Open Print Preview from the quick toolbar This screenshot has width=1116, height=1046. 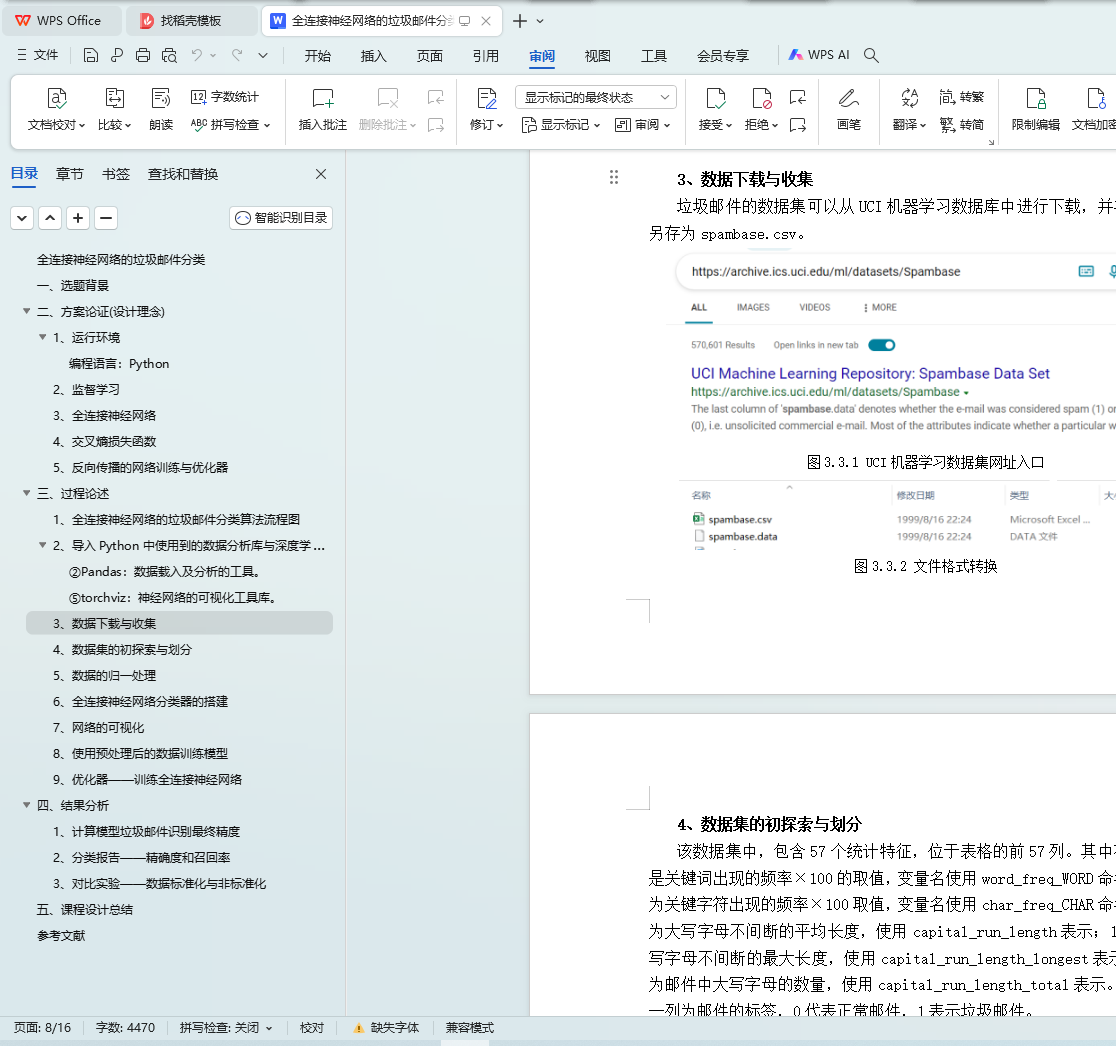pos(169,56)
